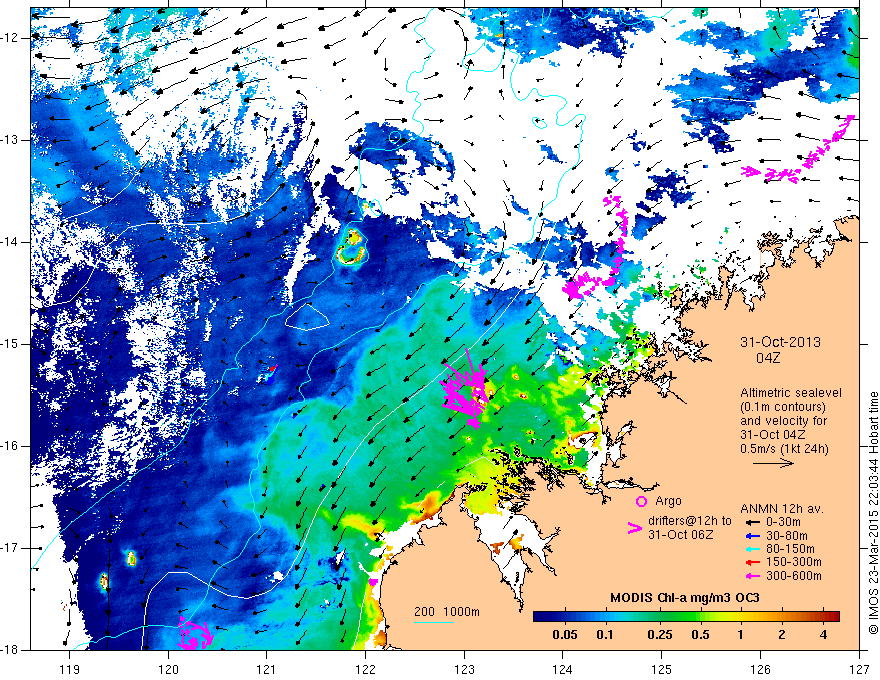880x680 pixels.
Task: Click the '04Z' time label
Action: [768, 357]
